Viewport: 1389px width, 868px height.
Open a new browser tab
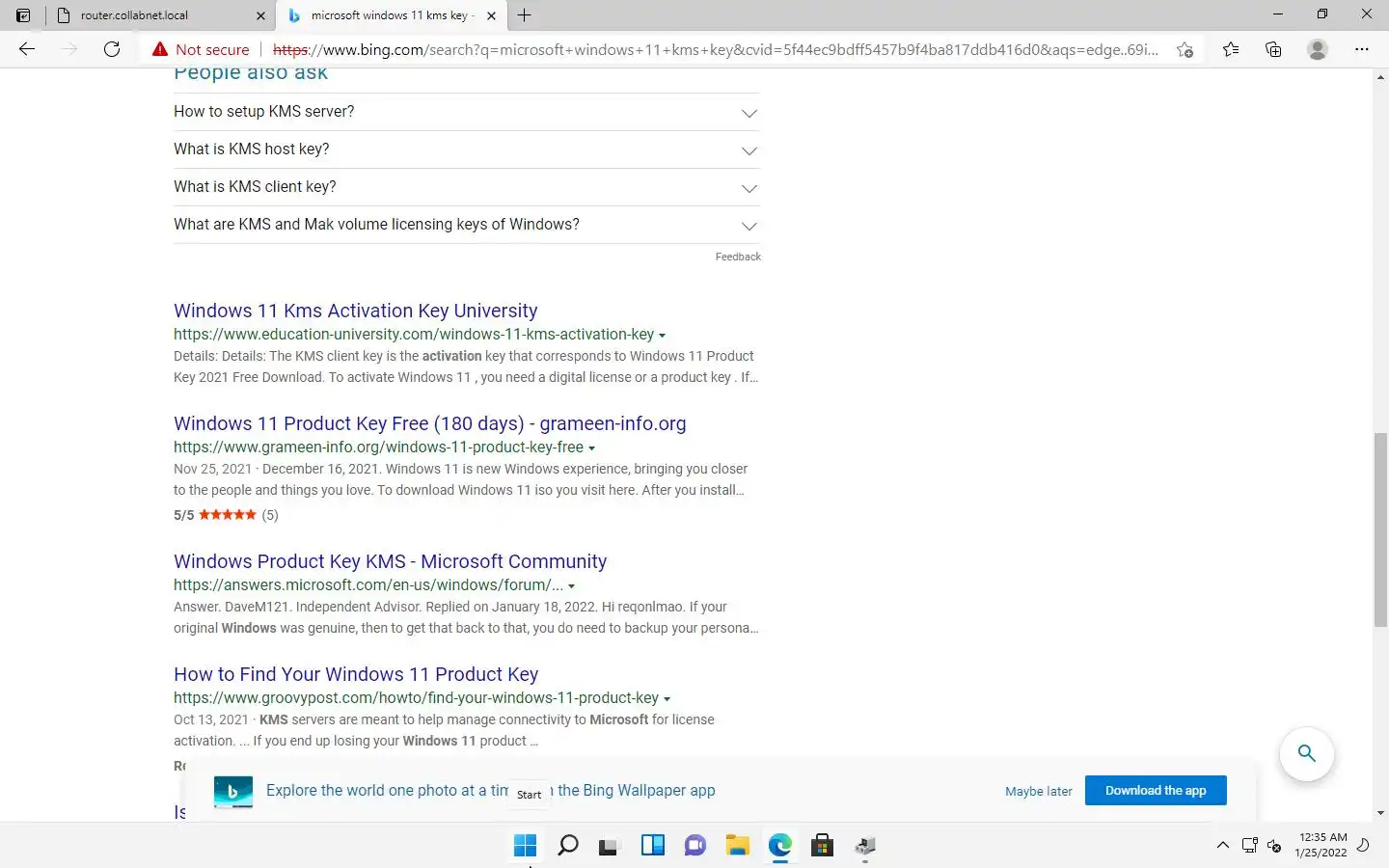pos(525,15)
